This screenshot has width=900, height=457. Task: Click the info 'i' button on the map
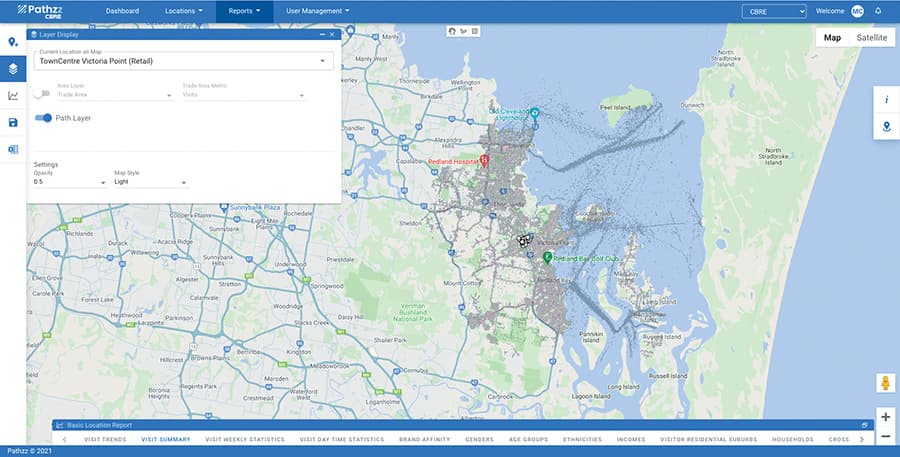point(886,99)
